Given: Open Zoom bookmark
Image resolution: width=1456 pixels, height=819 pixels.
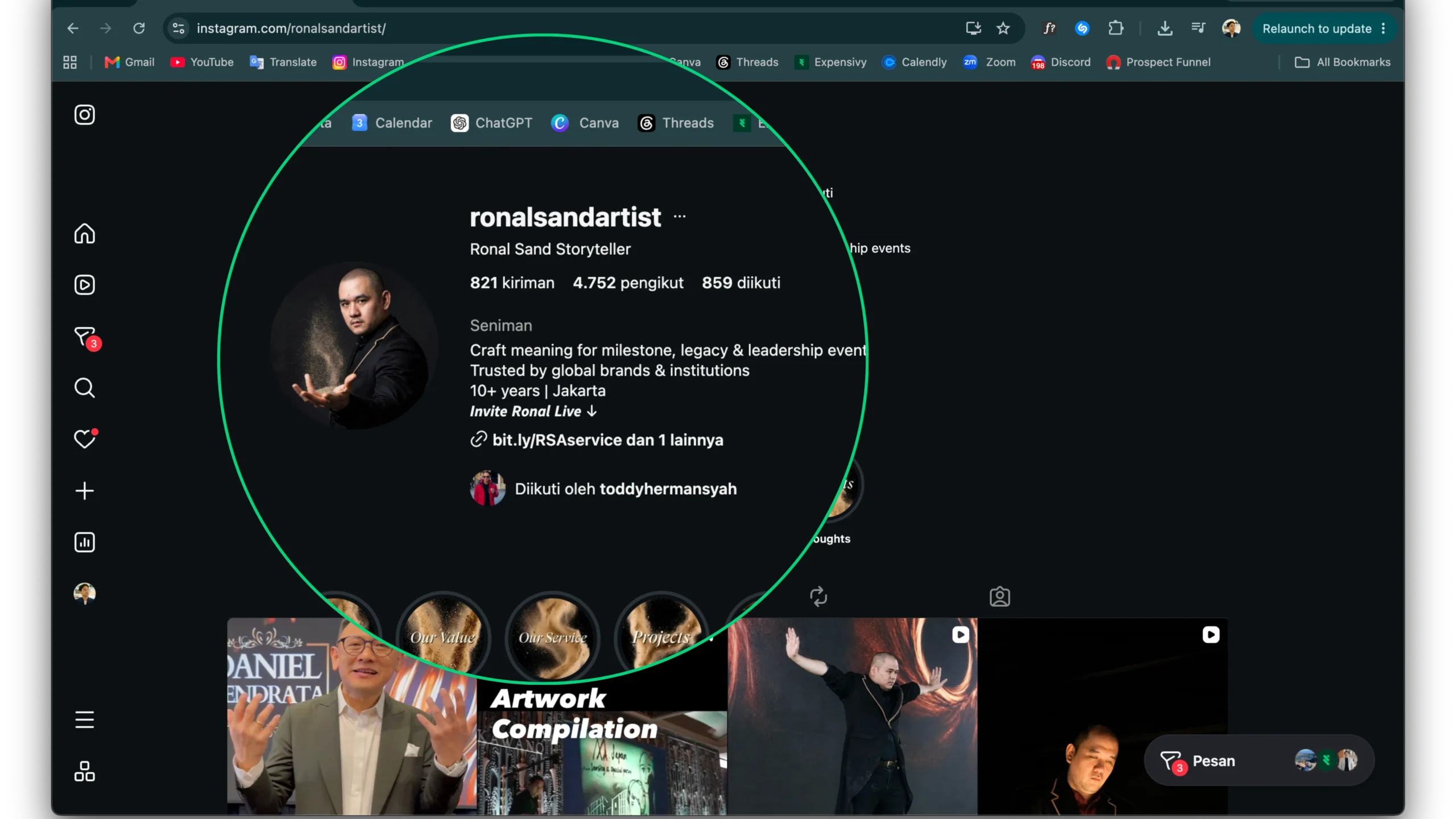Looking at the screenshot, I should click(989, 63).
